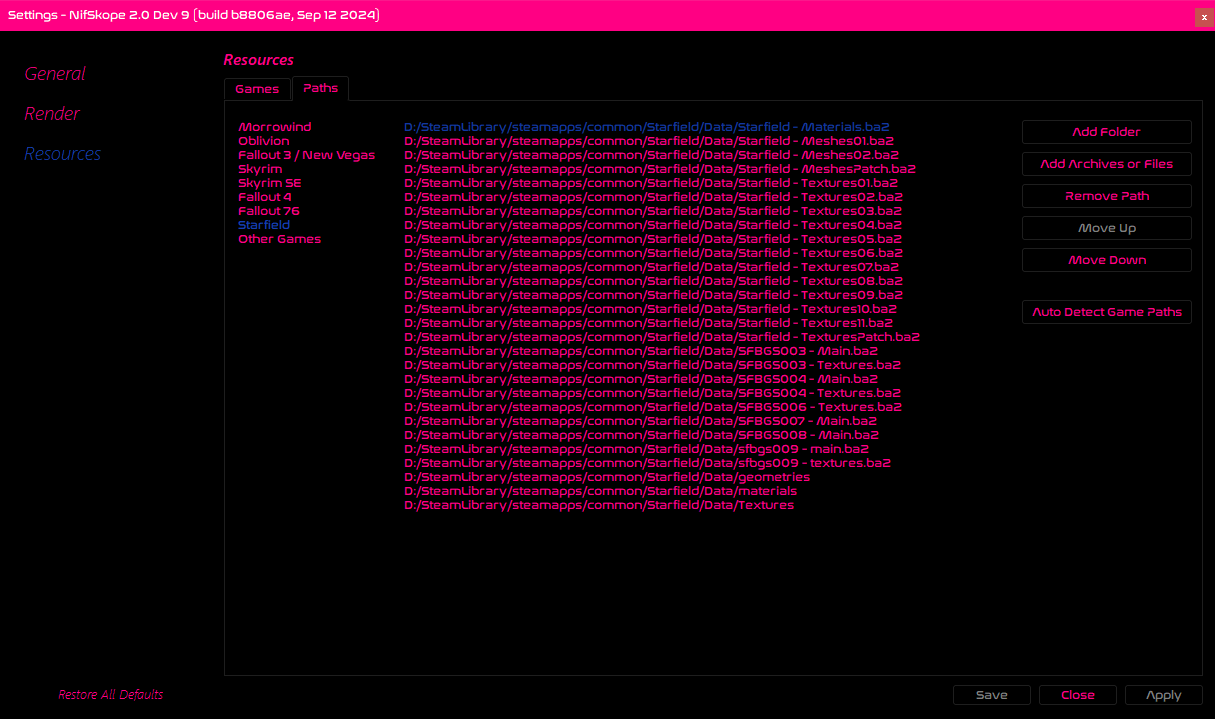Select the Data/Textures folder path

[x=599, y=505]
